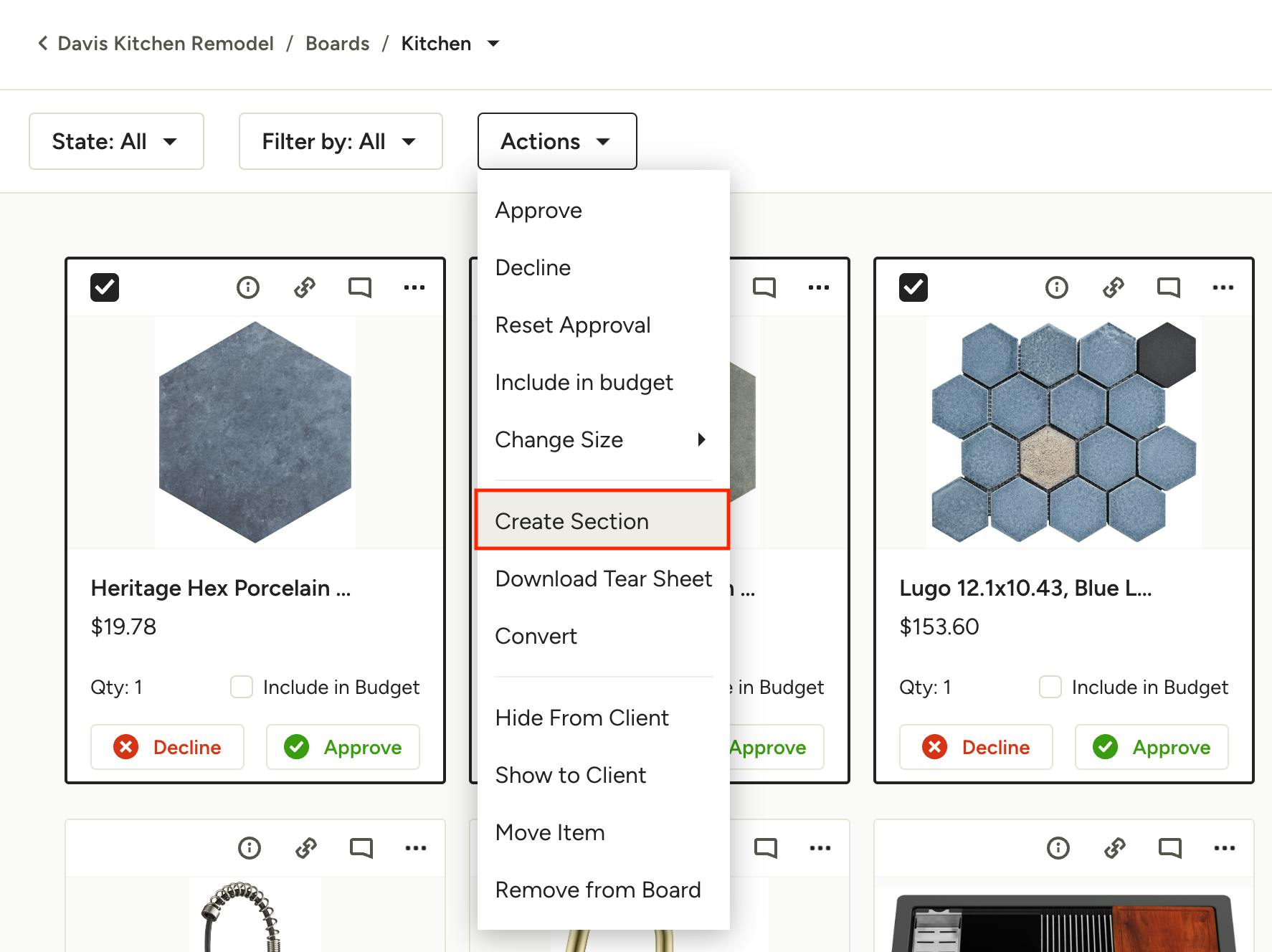Choose Approve from Actions menu
Screen dimensions: 1272x952
click(x=604, y=210)
